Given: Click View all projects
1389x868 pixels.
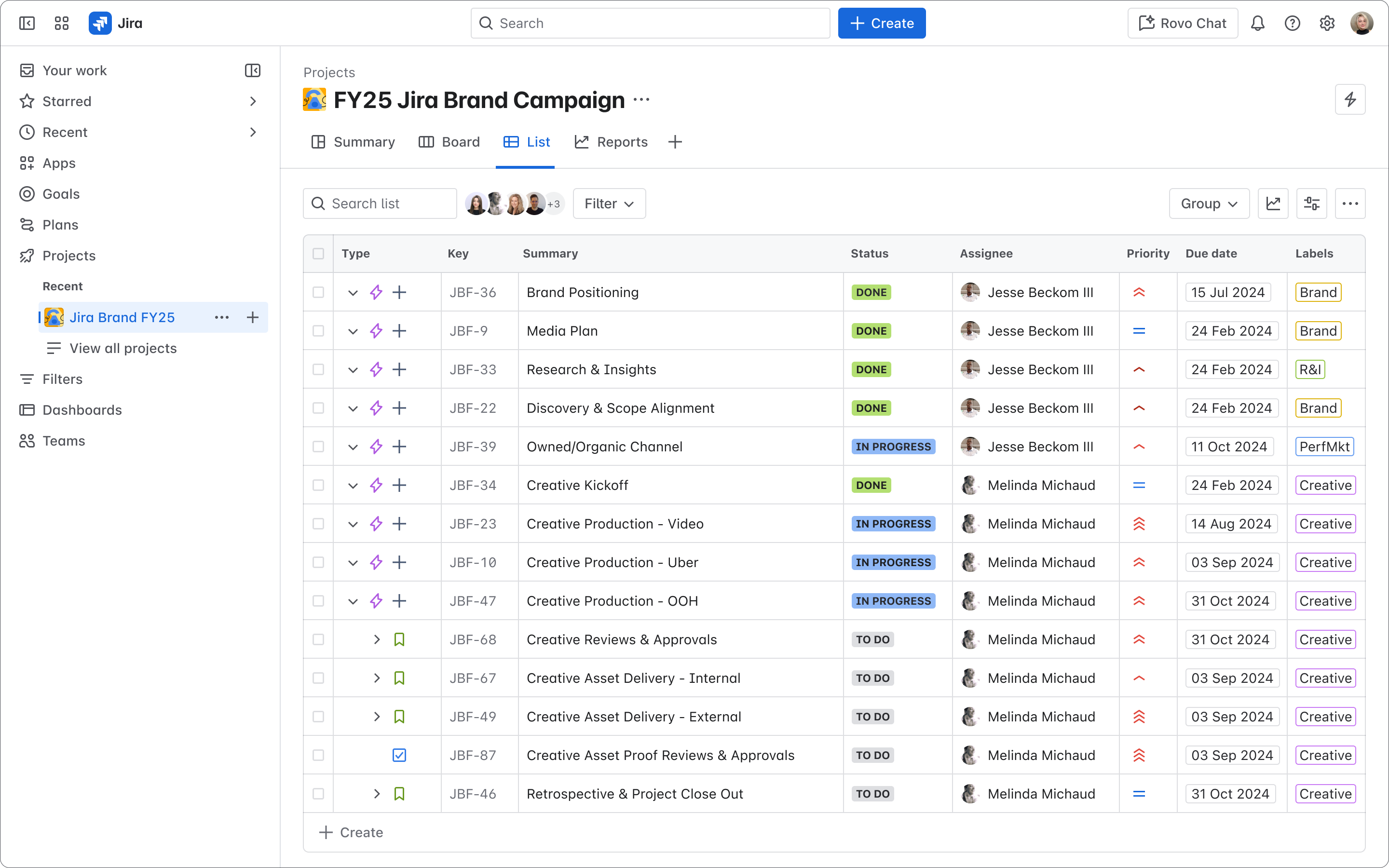Looking at the screenshot, I should (123, 348).
